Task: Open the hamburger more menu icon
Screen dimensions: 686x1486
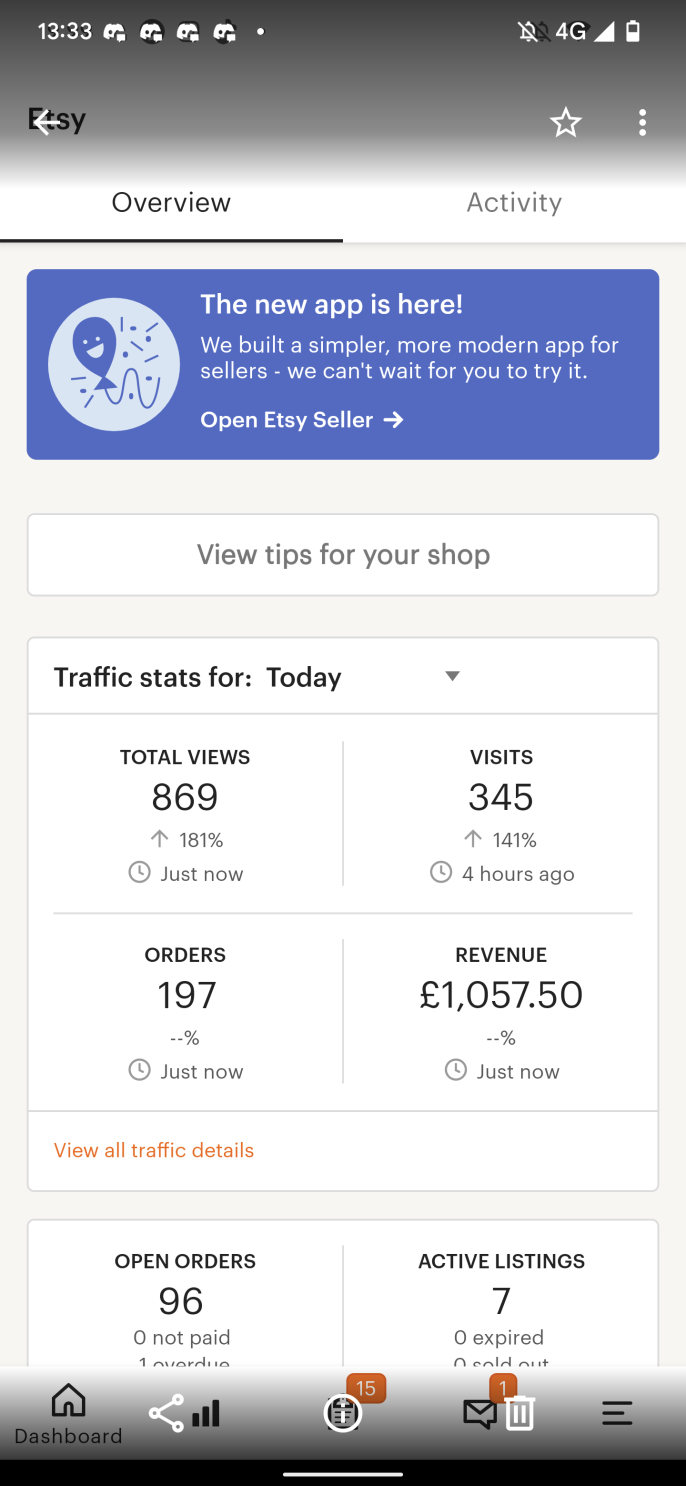Action: 617,1413
